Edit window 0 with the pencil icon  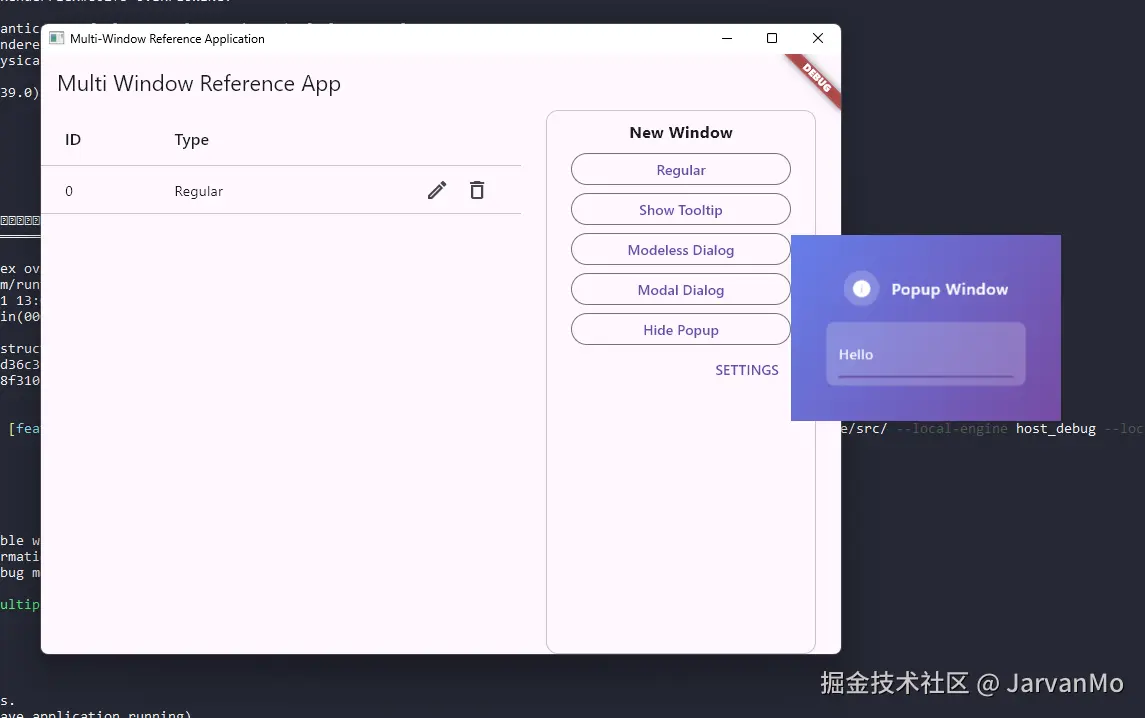point(437,191)
